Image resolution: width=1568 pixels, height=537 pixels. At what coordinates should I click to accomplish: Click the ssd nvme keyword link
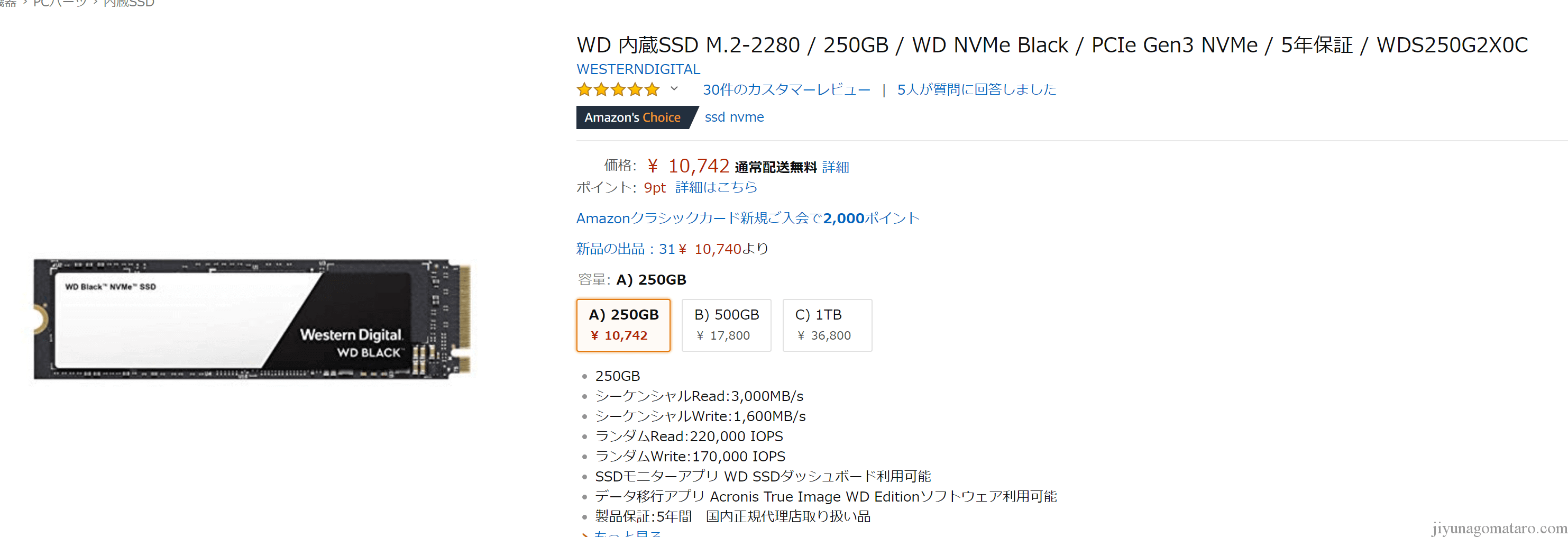coord(734,117)
